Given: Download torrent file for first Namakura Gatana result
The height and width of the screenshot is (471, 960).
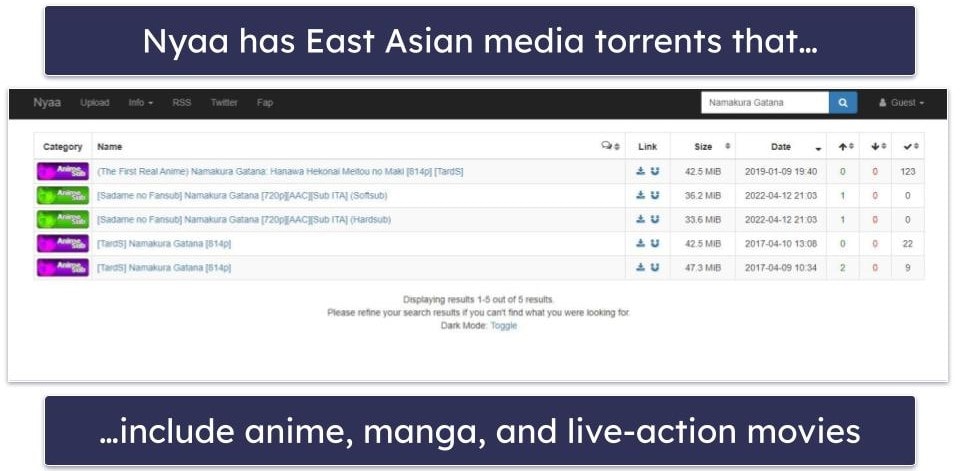Looking at the screenshot, I should tap(640, 171).
